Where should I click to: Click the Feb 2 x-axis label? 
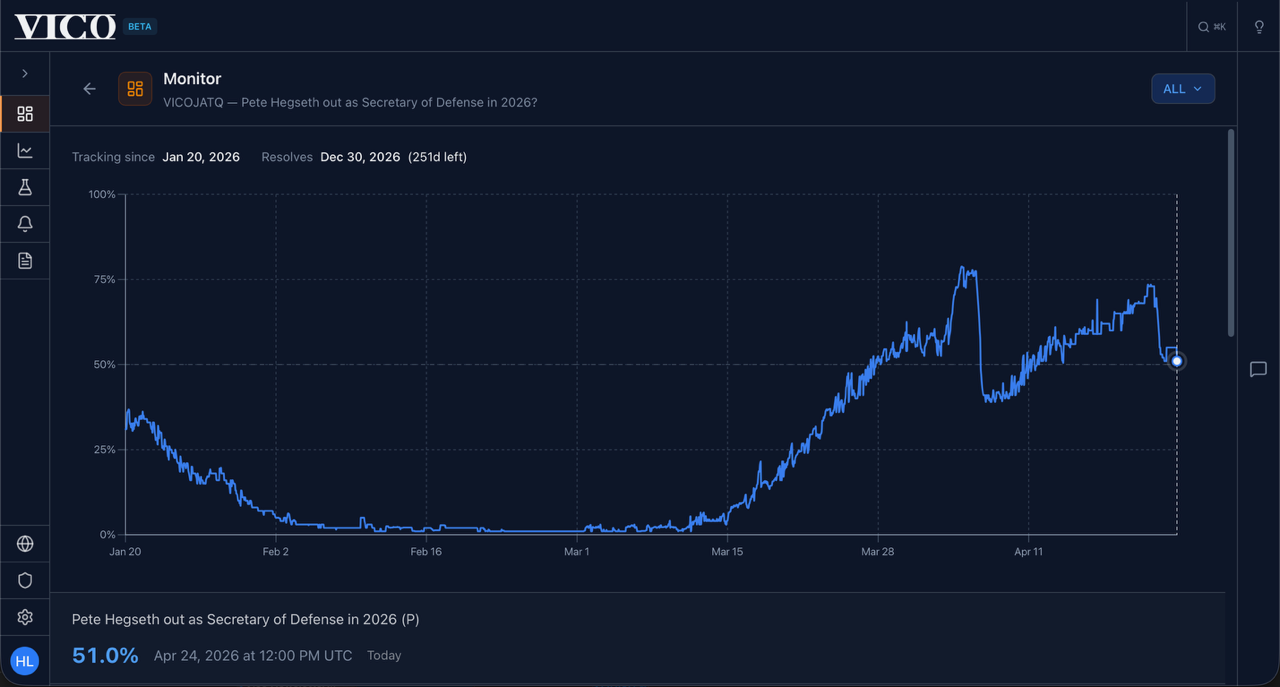coord(275,551)
